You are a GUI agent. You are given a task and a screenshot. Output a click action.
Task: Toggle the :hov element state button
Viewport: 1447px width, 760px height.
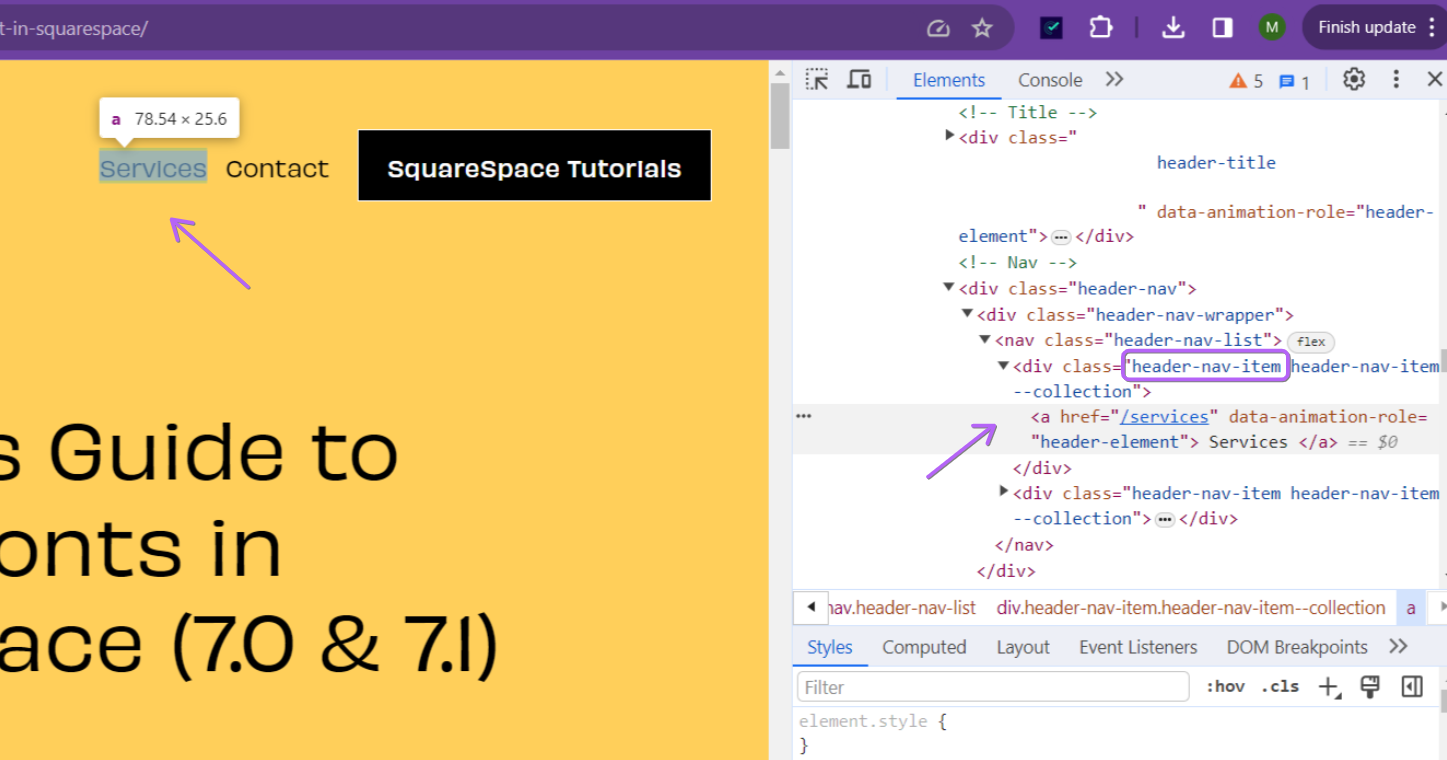1225,687
